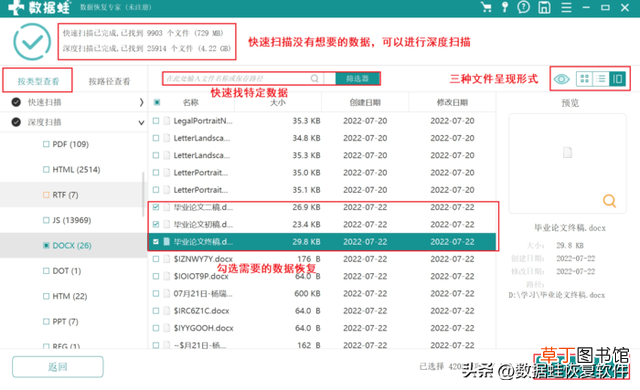
Task: Check the PDF (109) checkbox
Action: pos(46,144)
